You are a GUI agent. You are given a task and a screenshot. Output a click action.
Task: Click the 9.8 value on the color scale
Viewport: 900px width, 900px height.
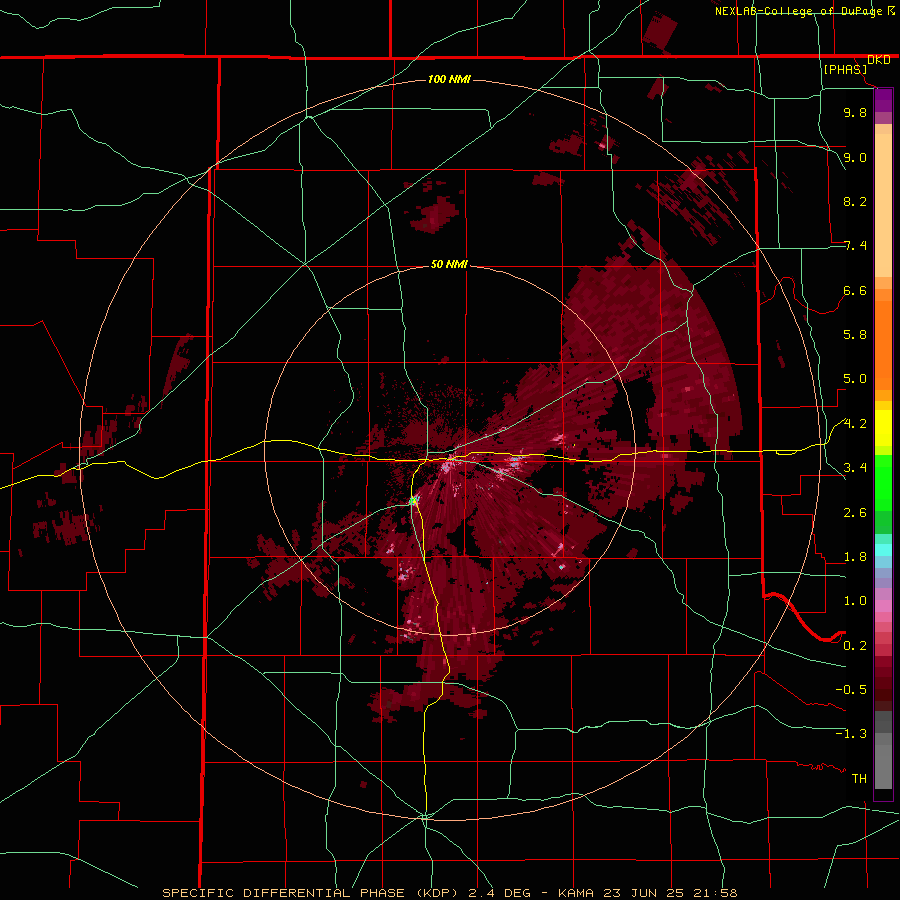click(855, 112)
